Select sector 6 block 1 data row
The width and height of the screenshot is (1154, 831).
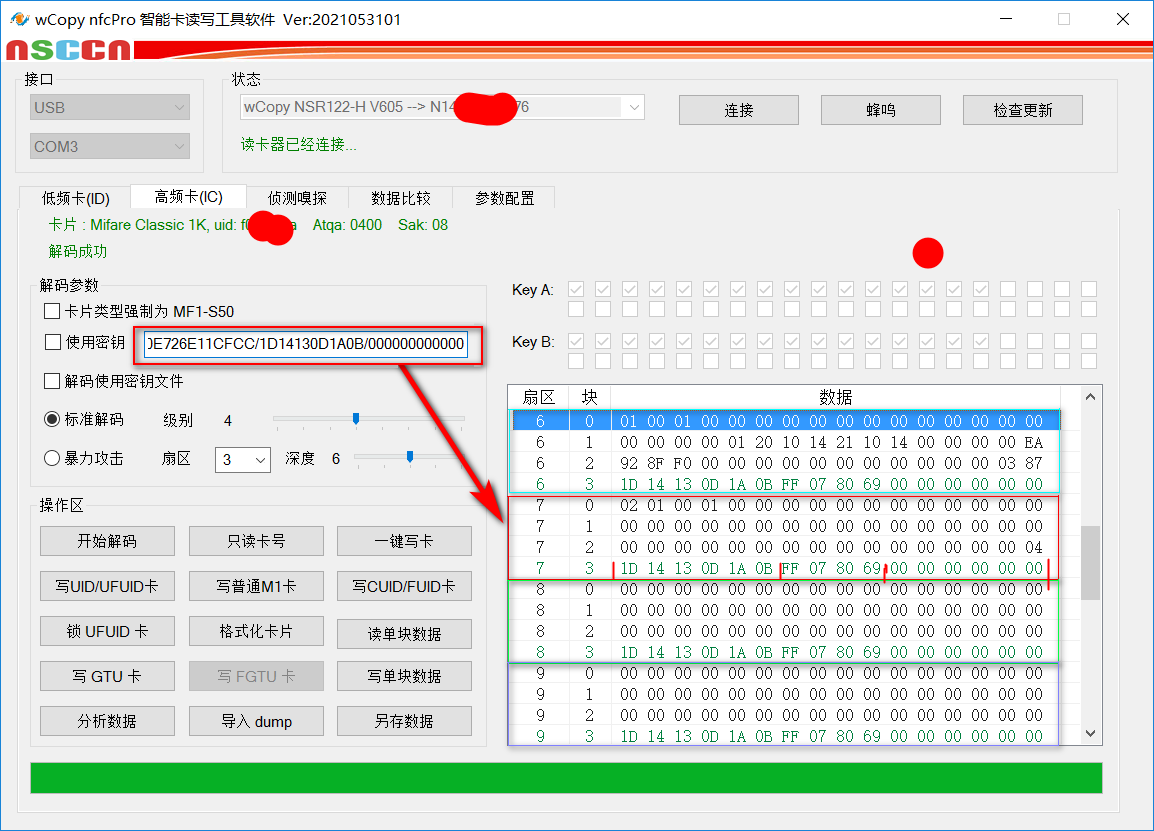(786, 442)
